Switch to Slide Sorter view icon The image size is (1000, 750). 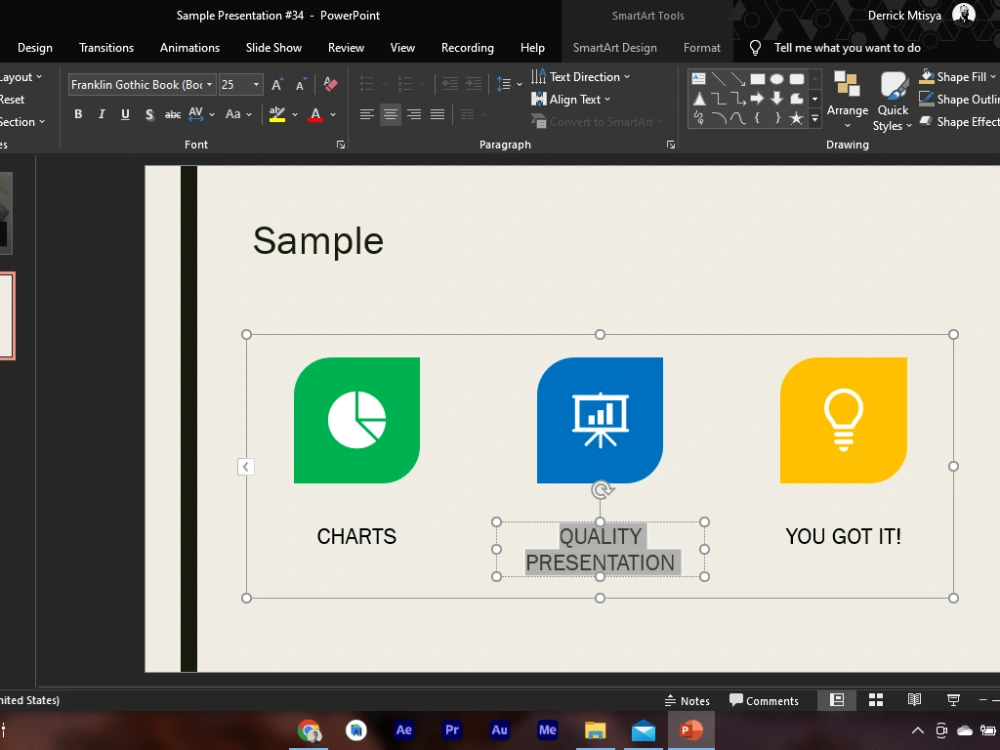pos(876,700)
